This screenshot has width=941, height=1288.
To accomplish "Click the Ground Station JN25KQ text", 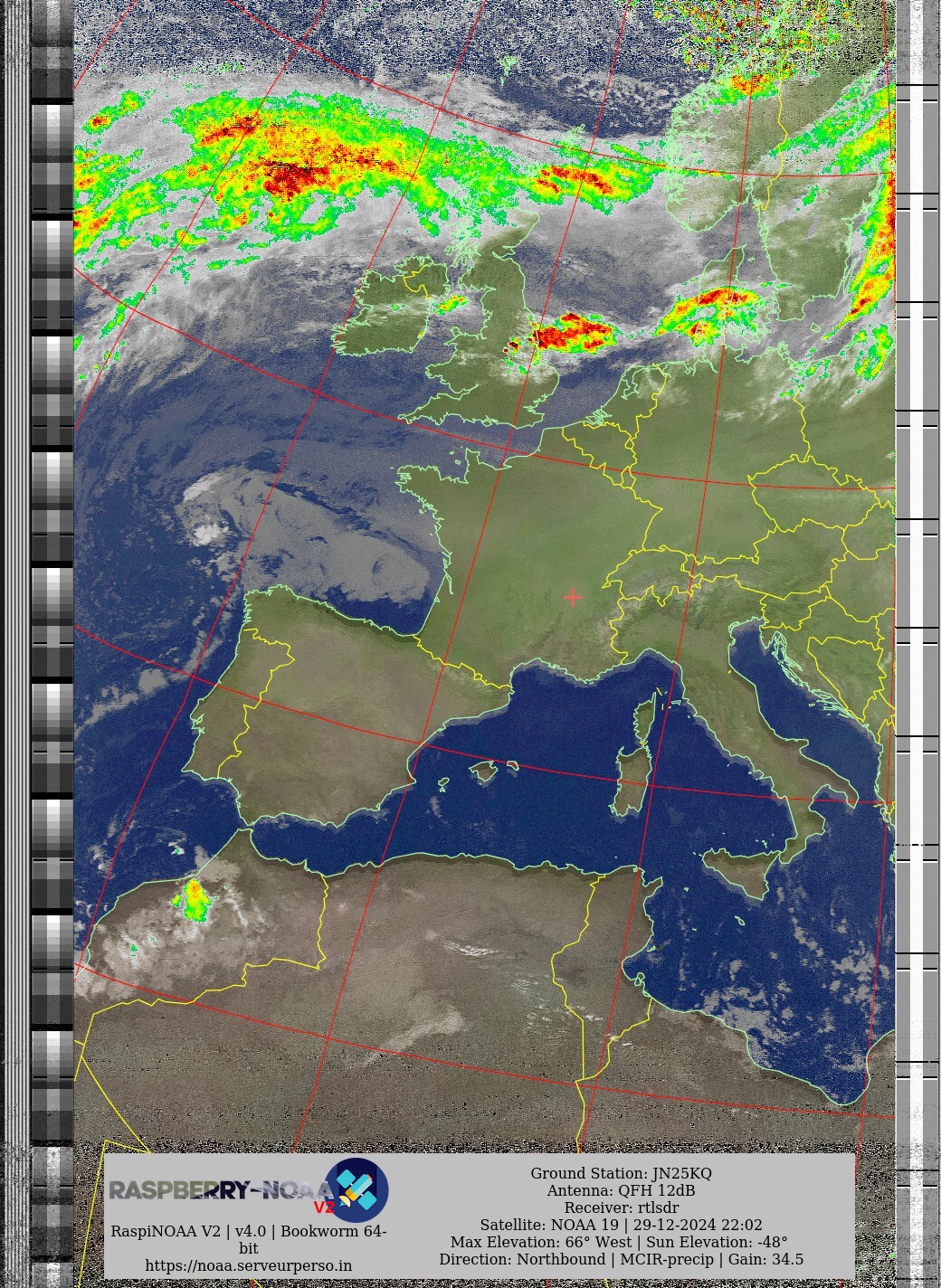I will [621, 1173].
